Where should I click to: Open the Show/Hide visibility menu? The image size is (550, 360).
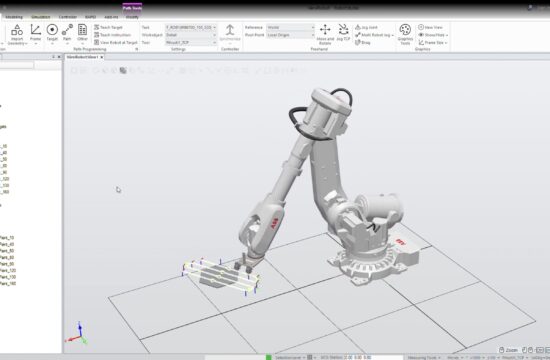click(x=433, y=35)
